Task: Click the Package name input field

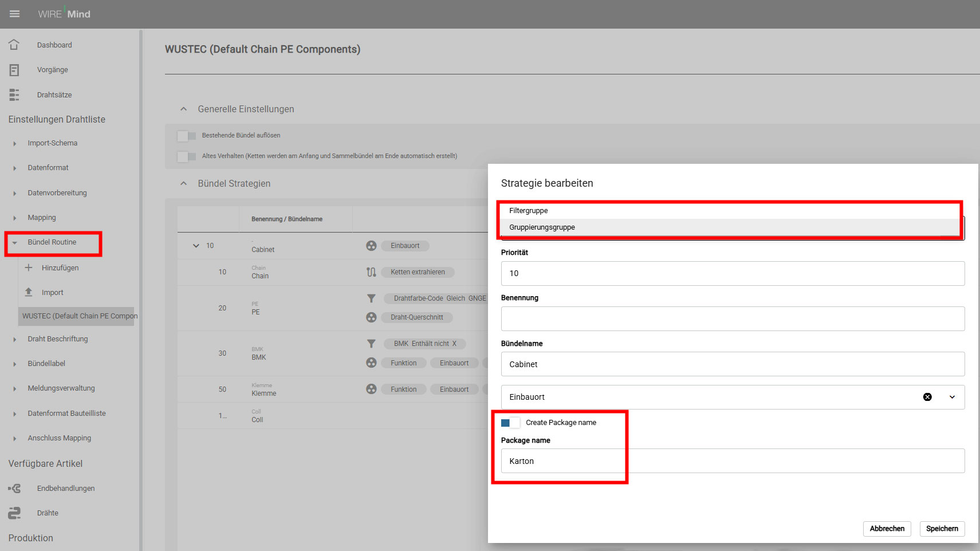Action: pyautogui.click(x=732, y=461)
